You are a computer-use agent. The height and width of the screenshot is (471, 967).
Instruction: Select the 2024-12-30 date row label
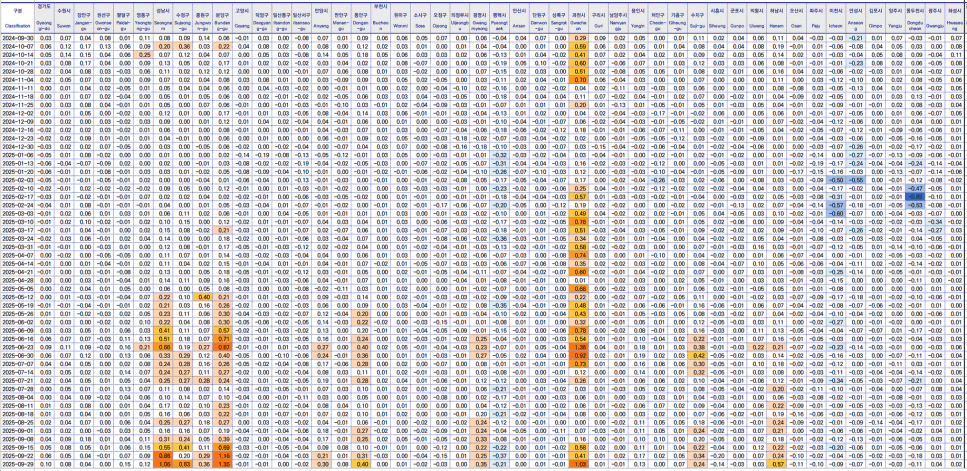coord(18,147)
